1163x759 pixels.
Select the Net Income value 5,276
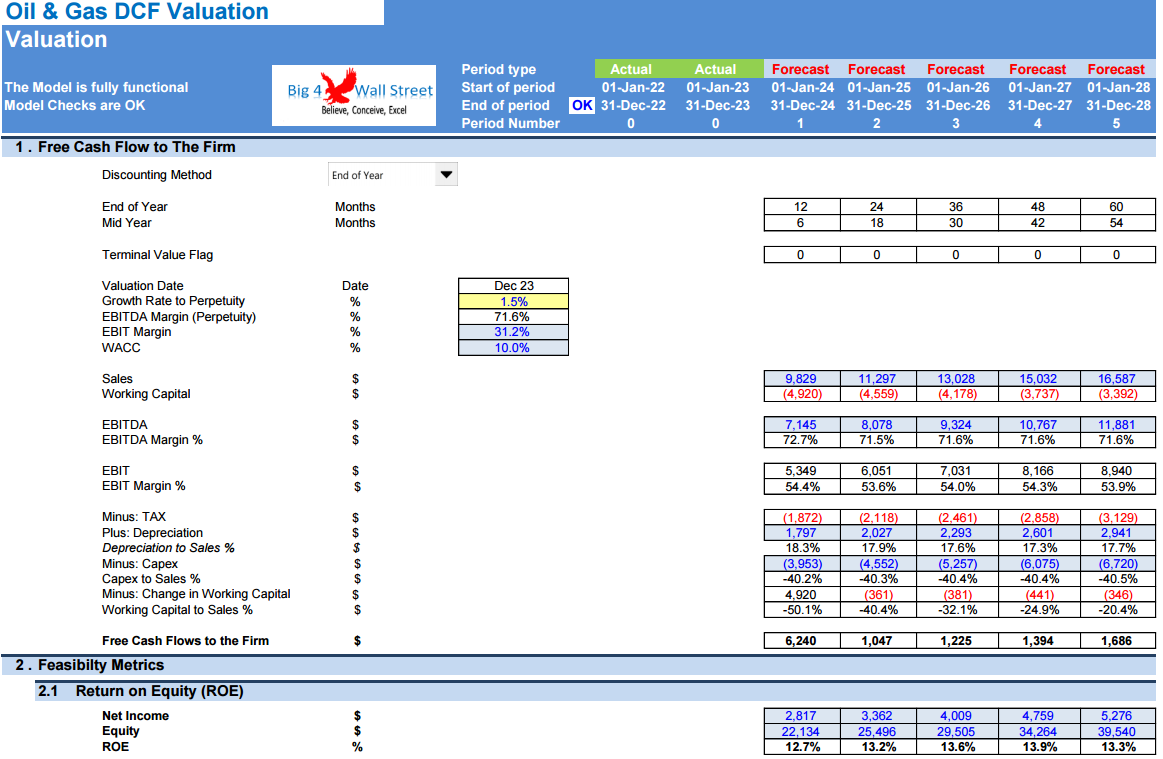[x=1118, y=716]
